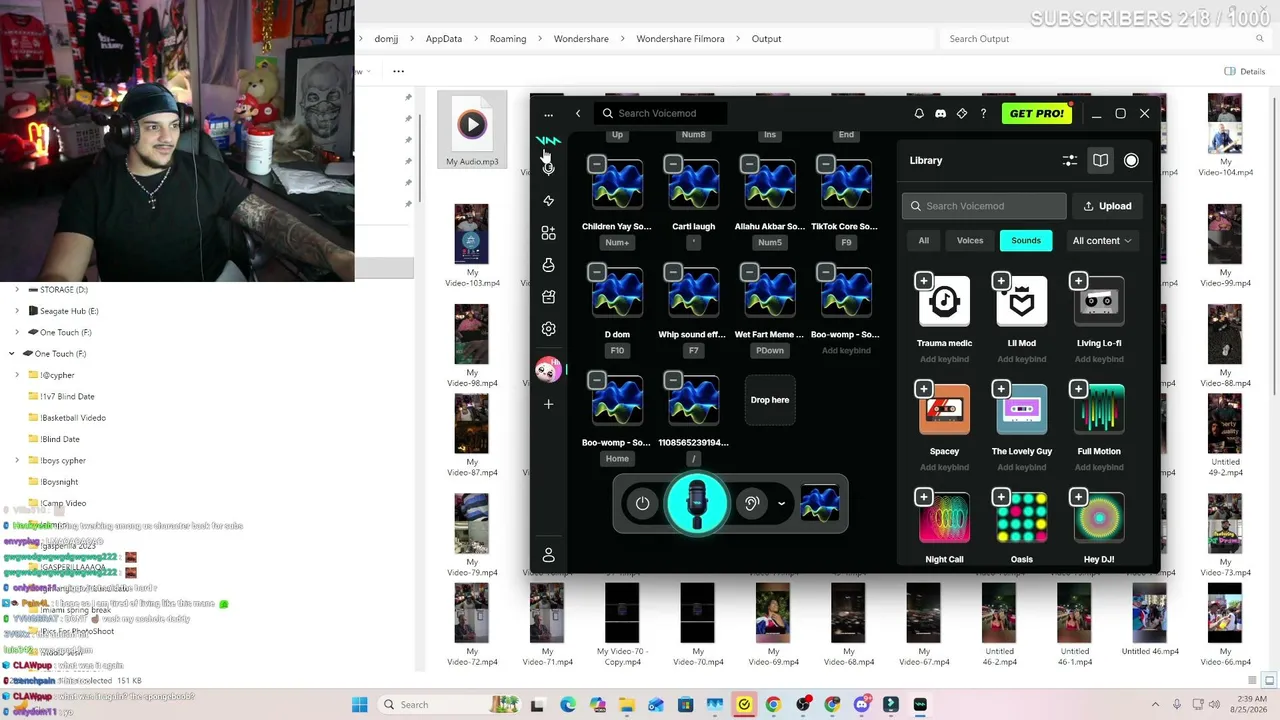Remove Carti laugh sound from soundboard
Image resolution: width=1280 pixels, height=720 pixels.
pos(673,164)
